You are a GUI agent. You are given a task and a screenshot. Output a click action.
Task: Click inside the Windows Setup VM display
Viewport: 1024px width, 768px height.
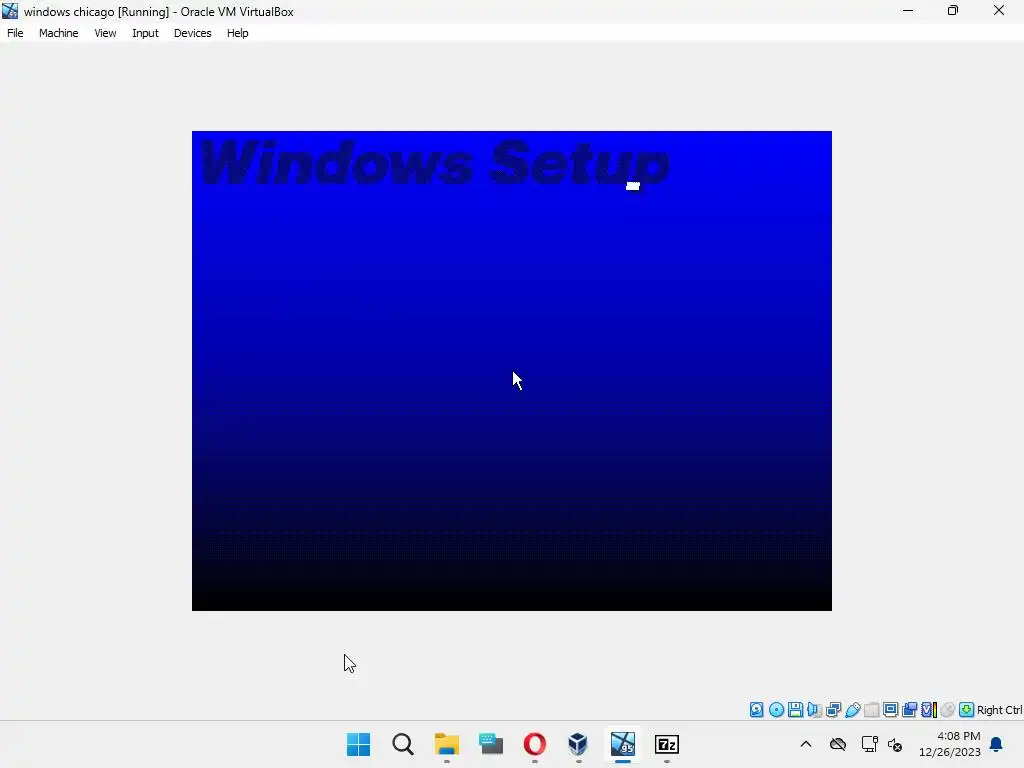(x=511, y=371)
